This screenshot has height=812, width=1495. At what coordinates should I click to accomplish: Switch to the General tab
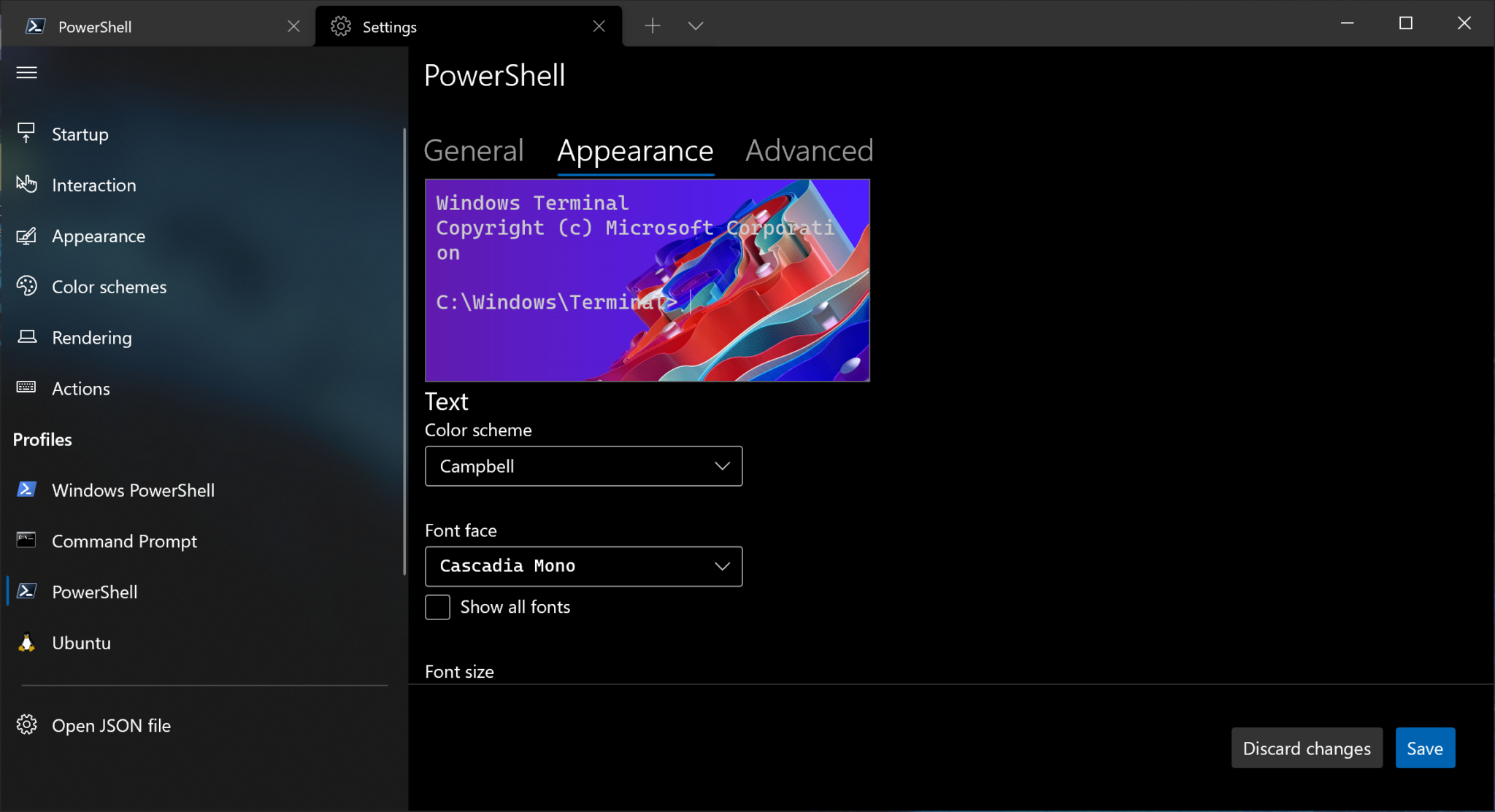click(473, 151)
